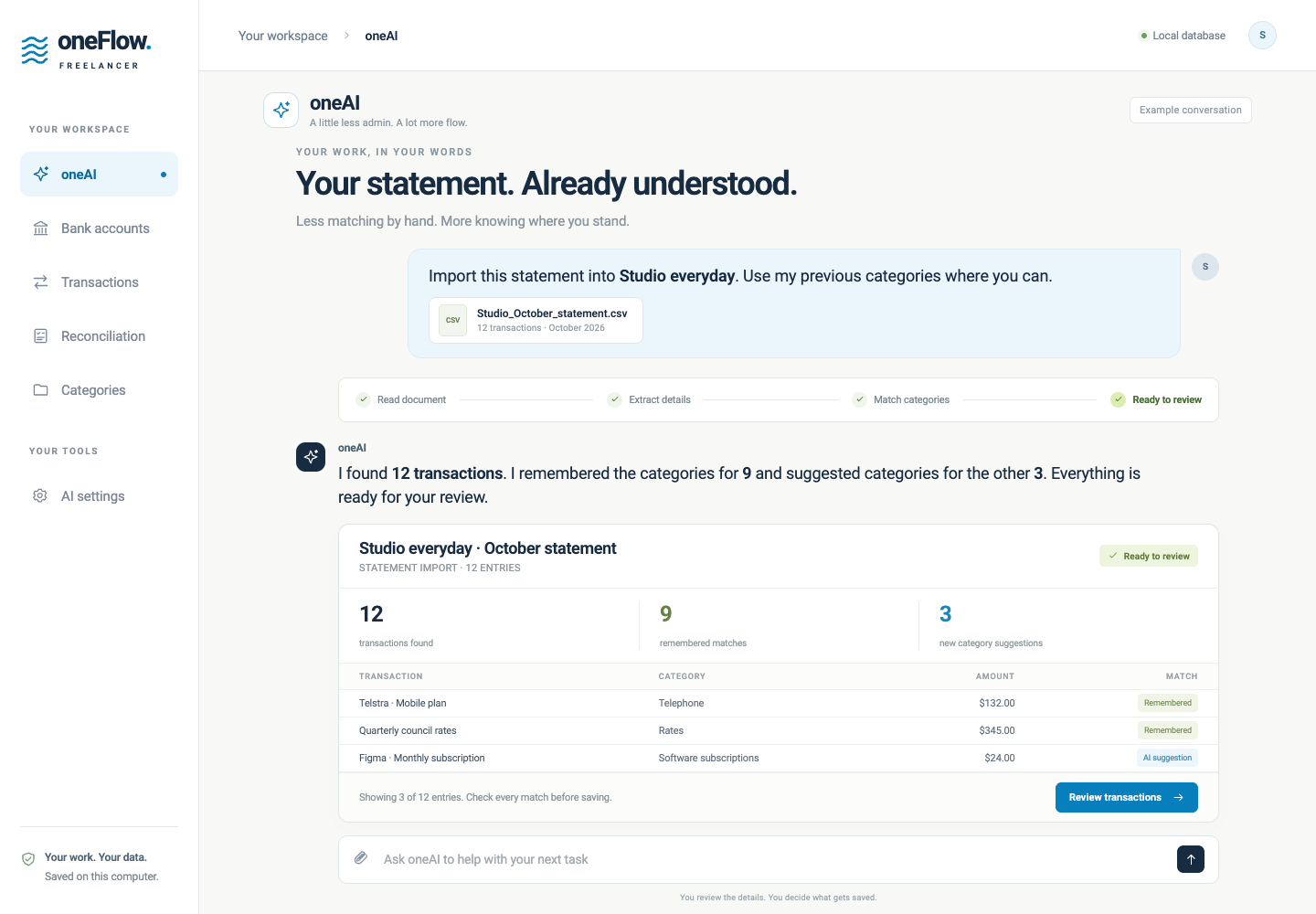Click the Ask oneAI message input field

click(772, 859)
